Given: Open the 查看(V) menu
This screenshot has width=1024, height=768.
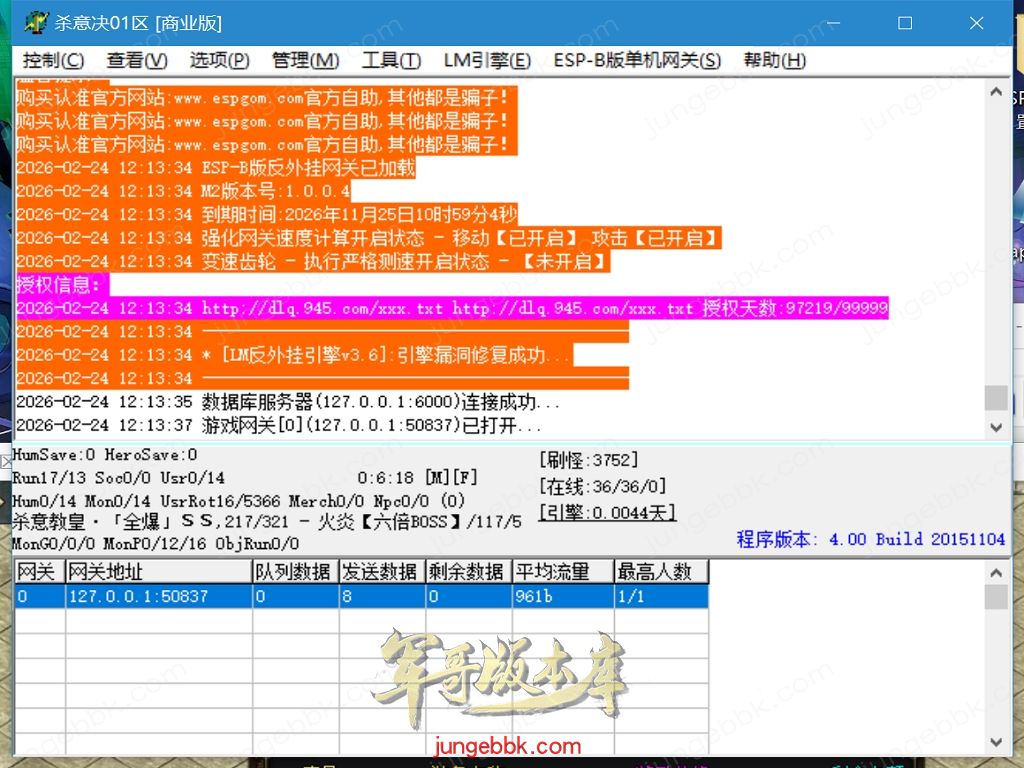Looking at the screenshot, I should coord(137,60).
